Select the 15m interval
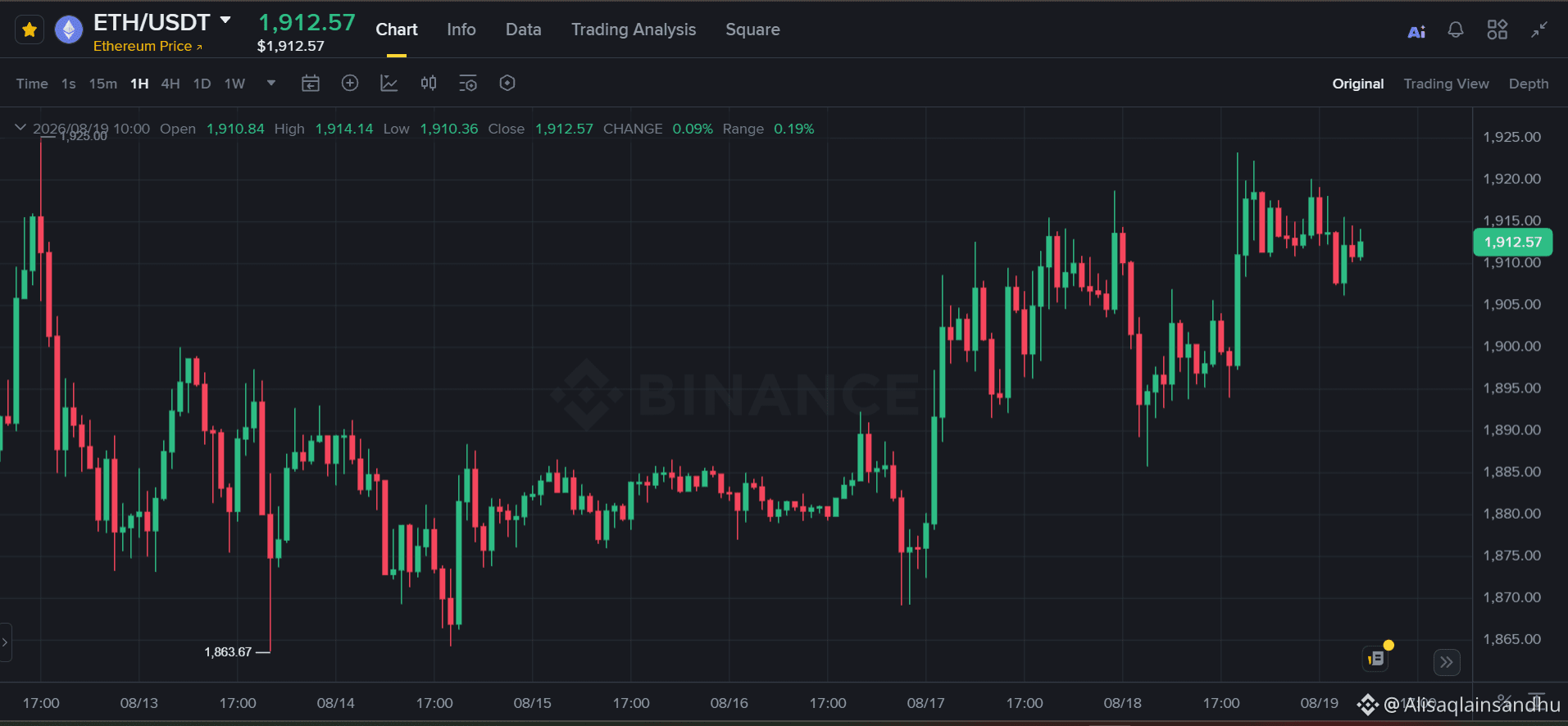Image resolution: width=1568 pixels, height=726 pixels. coord(103,84)
